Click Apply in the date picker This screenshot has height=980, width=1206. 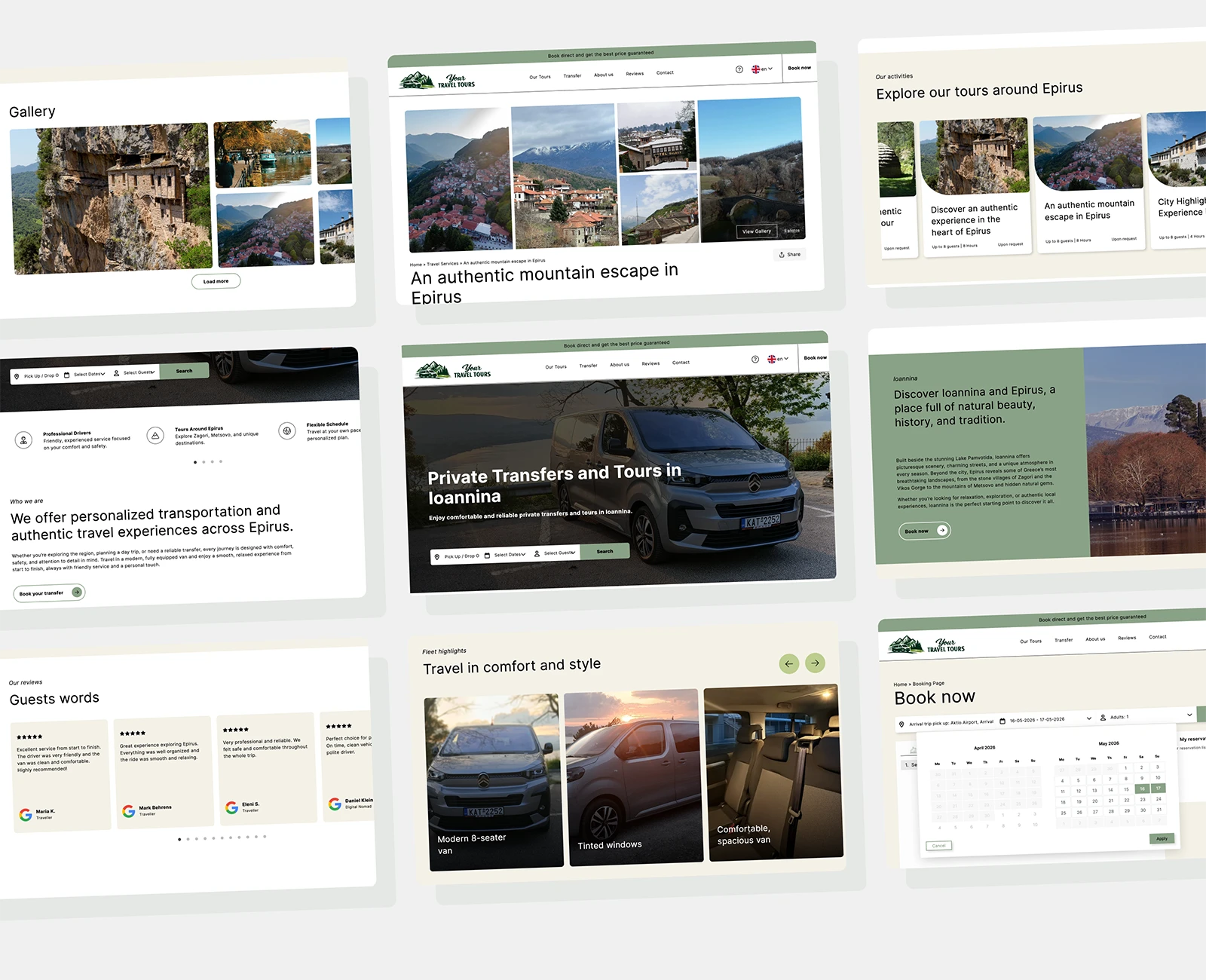[1162, 838]
